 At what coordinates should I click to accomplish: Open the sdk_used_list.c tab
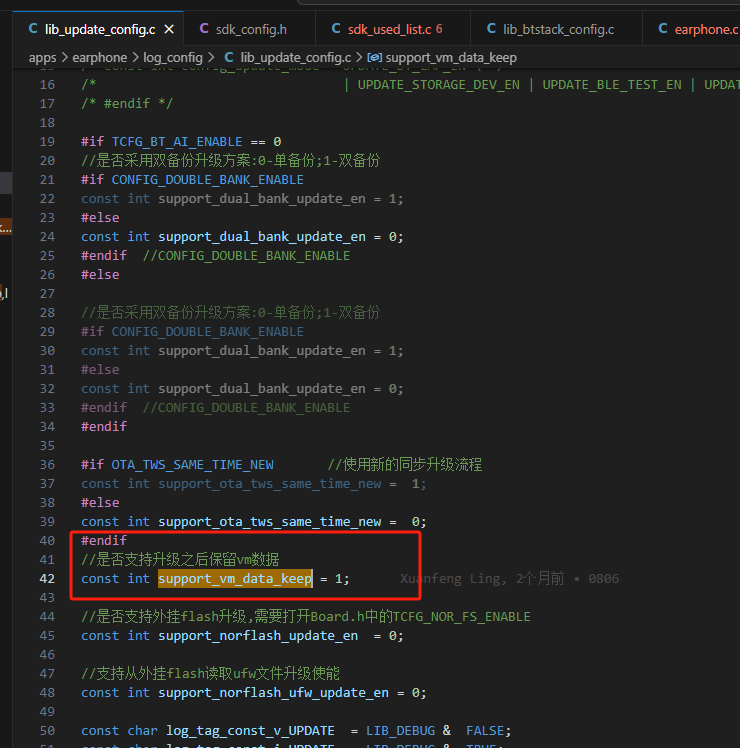393,30
